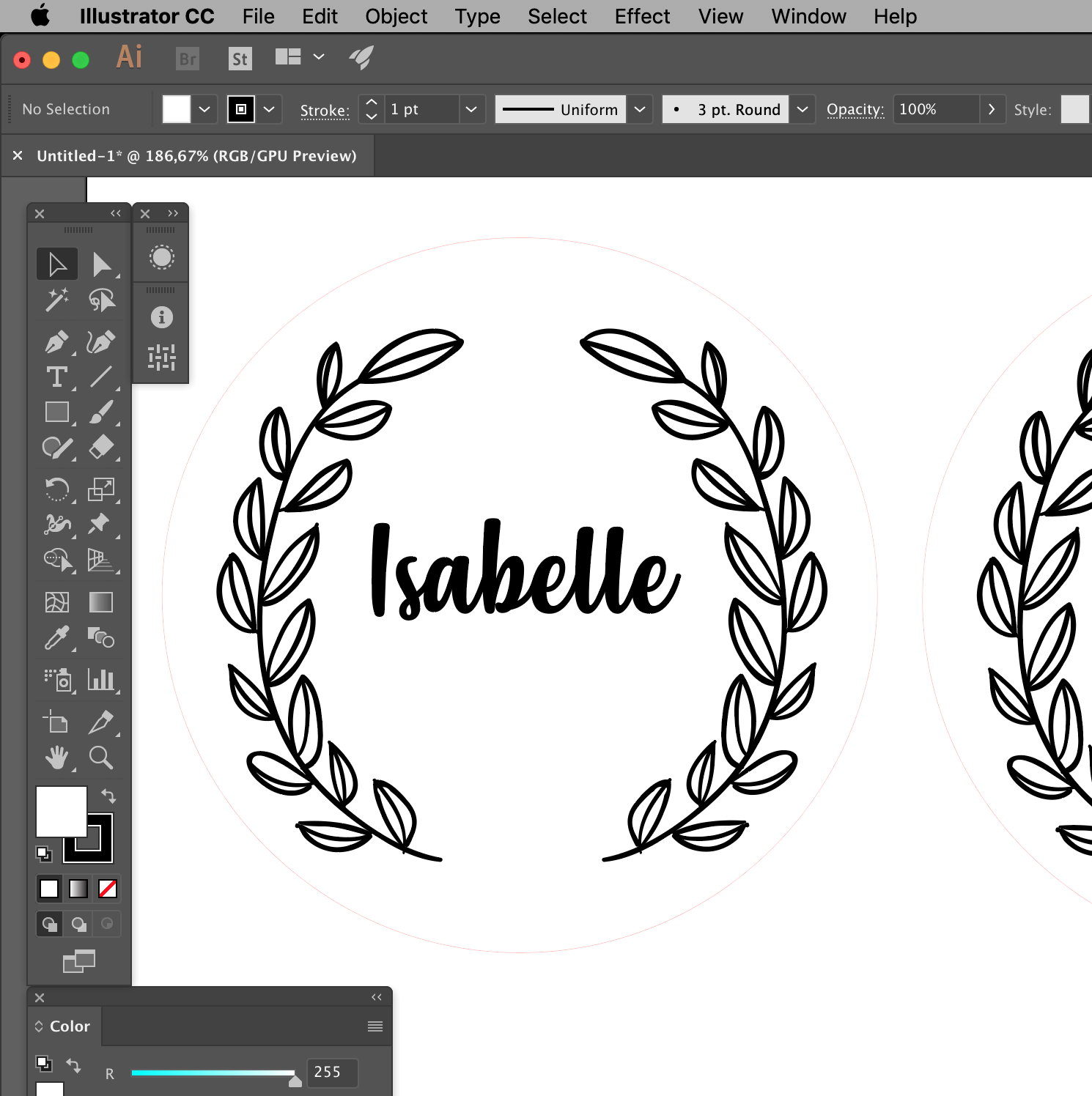Select the Pen tool
1092x1096 pixels.
pos(57,341)
